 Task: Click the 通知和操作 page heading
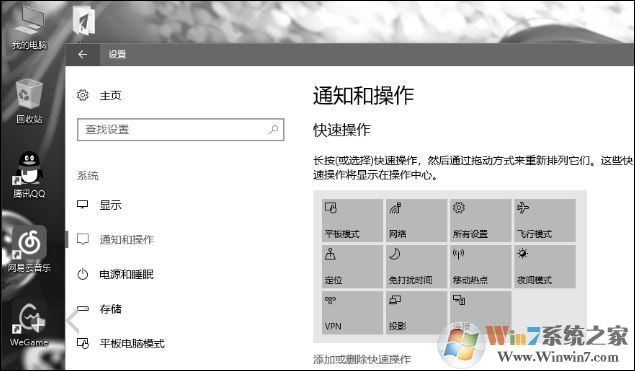pyautogui.click(x=363, y=96)
